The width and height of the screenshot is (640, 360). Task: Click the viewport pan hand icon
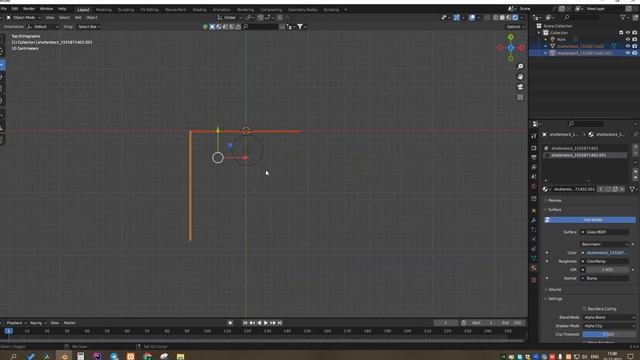tap(520, 77)
